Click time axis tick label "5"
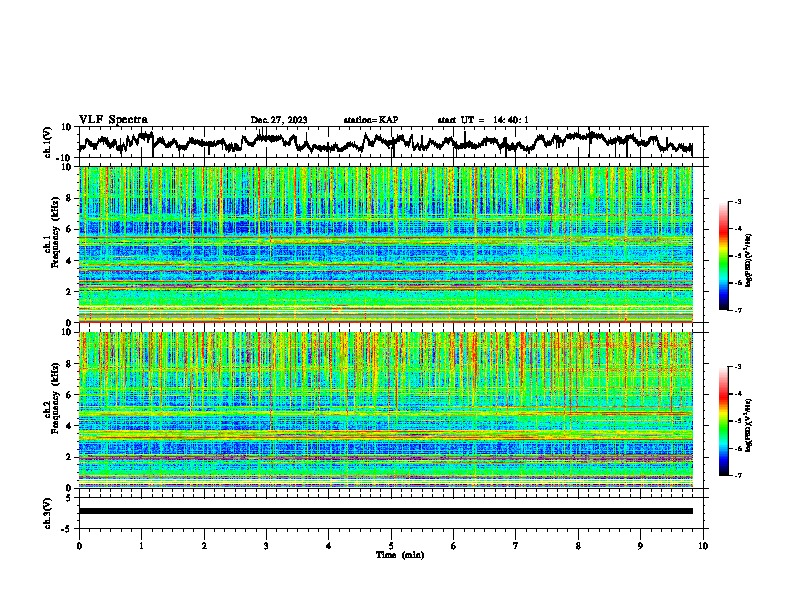The width and height of the screenshot is (792, 612). pos(391,546)
